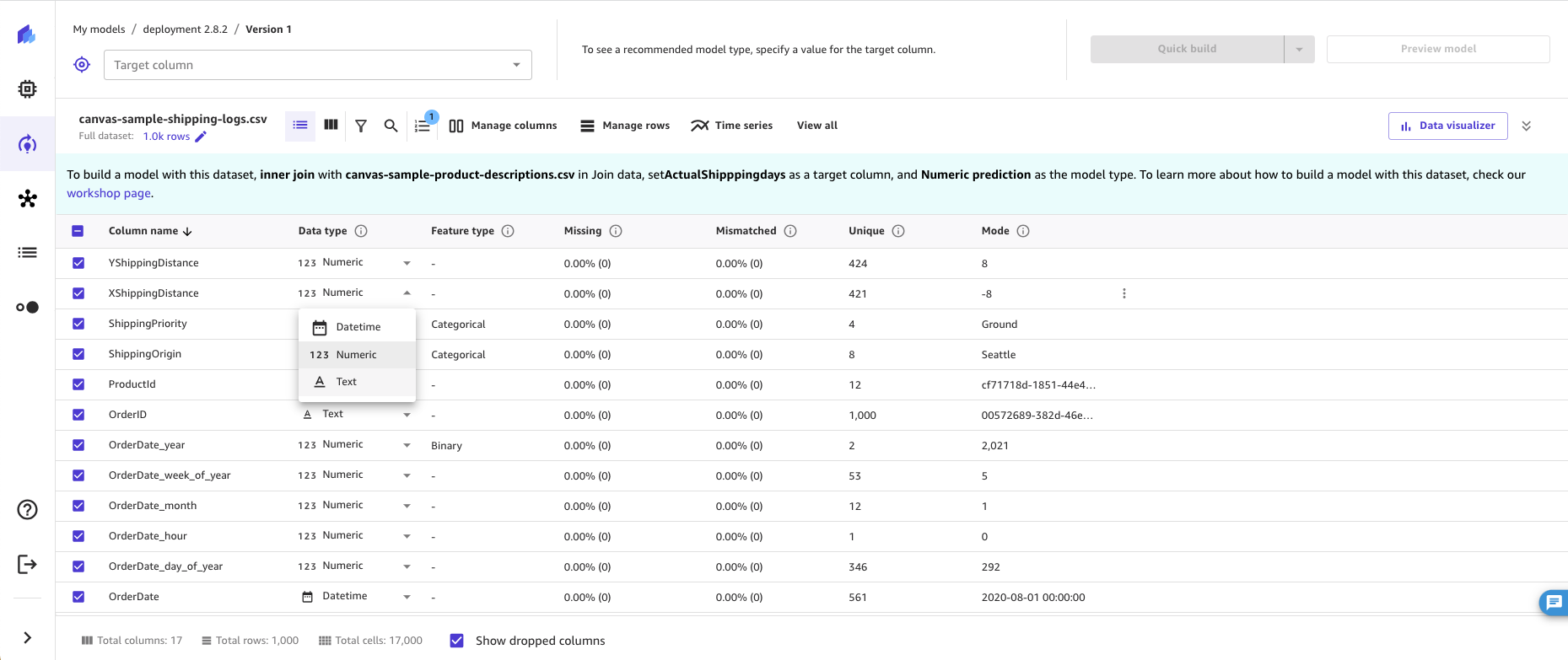1568x660 pixels.
Task: Choose Text in the data type menu
Action: point(346,382)
